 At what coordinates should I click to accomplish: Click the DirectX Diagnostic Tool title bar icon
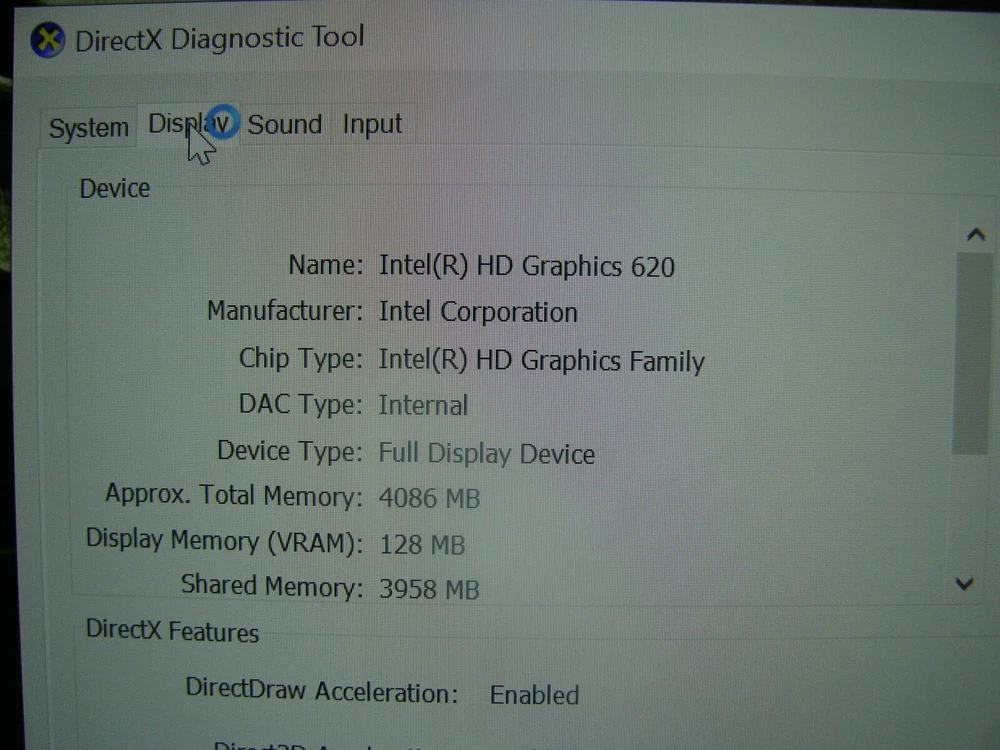(48, 41)
